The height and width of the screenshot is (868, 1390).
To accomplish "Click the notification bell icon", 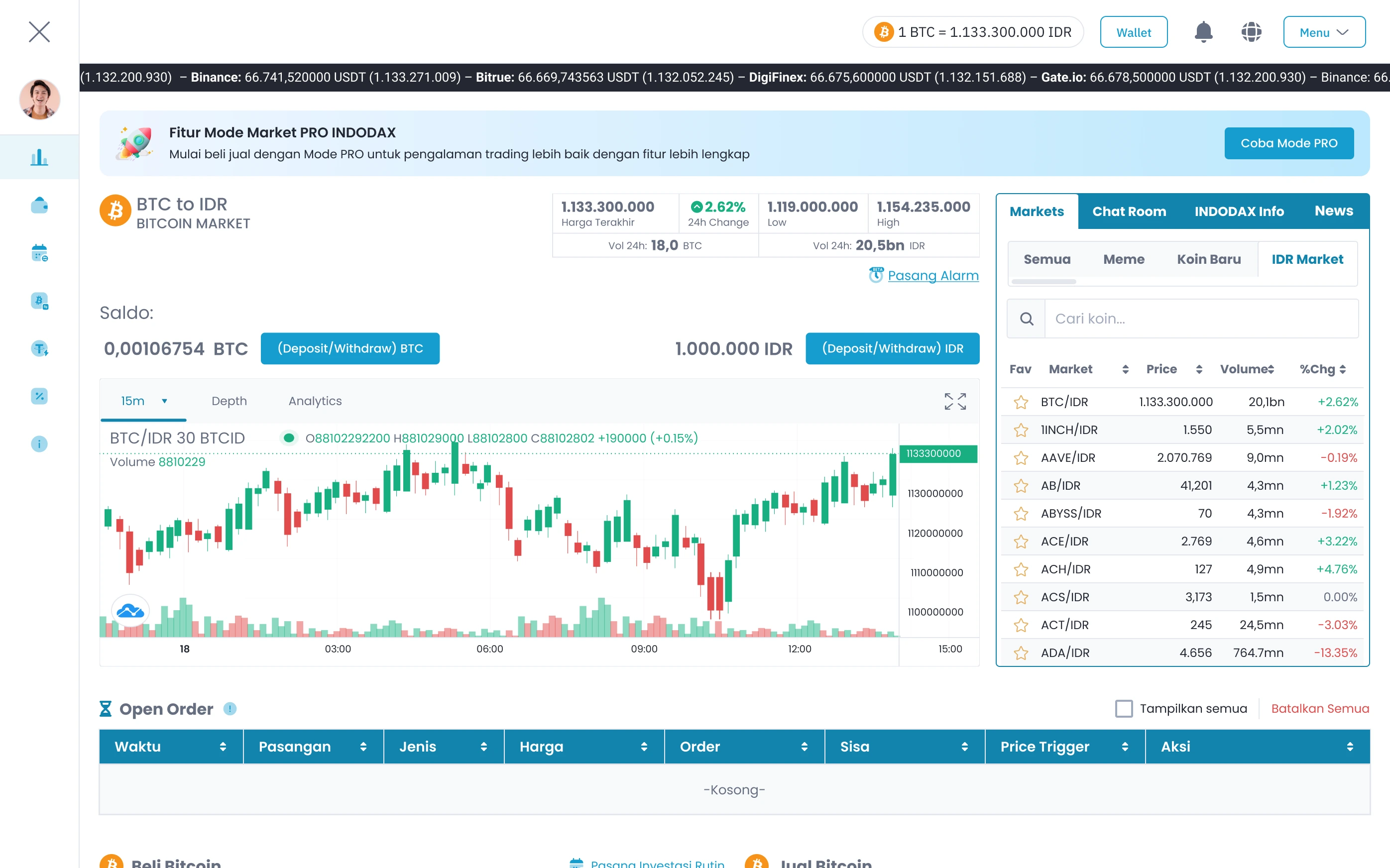I will (1203, 32).
